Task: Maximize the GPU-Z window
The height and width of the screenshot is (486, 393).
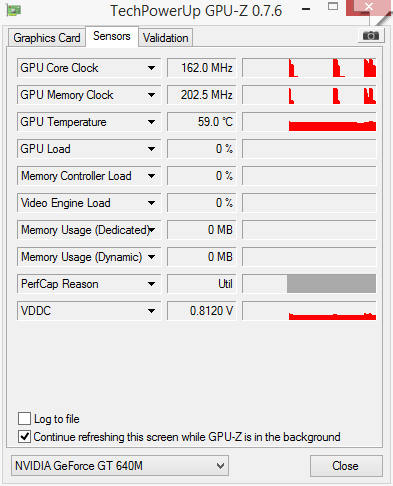Action: 333,6
